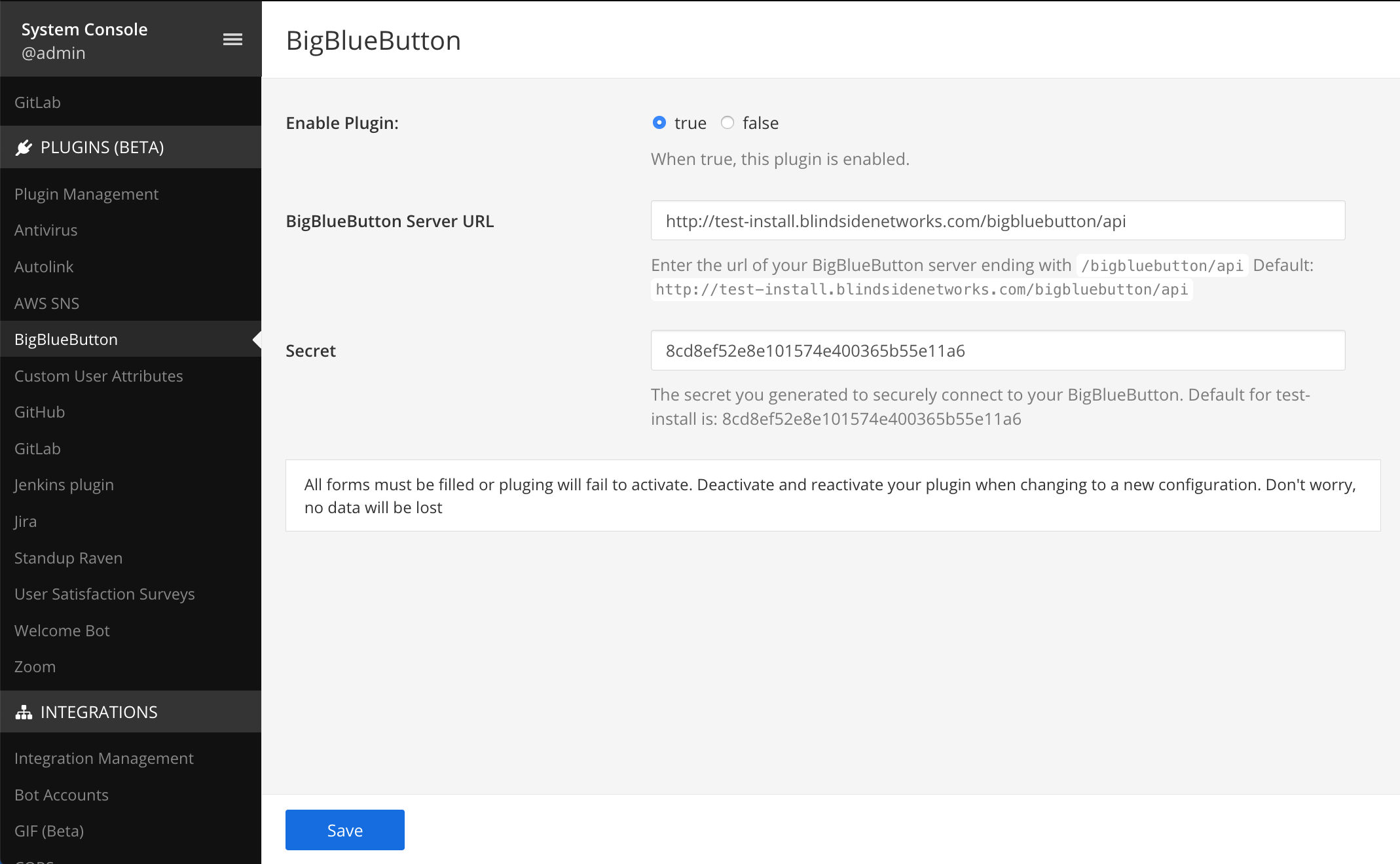1400x864 pixels.
Task: Click the Secret input field
Action: [997, 350]
